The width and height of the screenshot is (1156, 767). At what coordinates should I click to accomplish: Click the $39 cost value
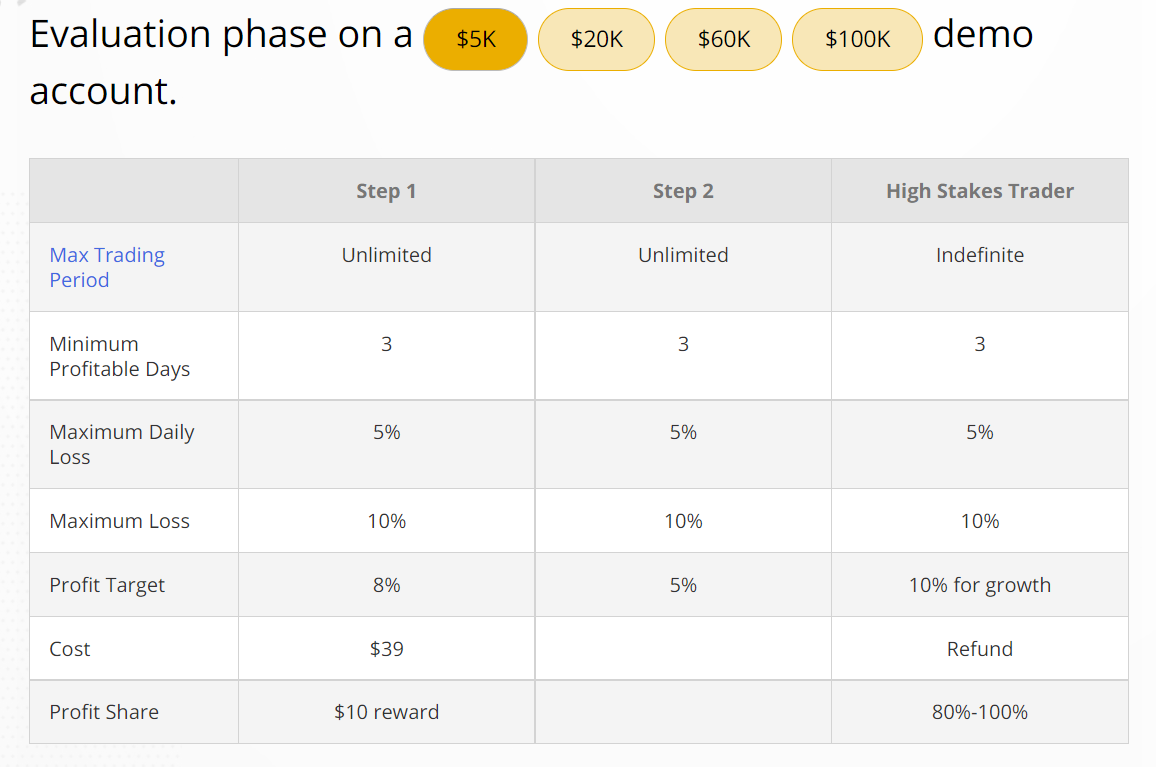point(386,649)
